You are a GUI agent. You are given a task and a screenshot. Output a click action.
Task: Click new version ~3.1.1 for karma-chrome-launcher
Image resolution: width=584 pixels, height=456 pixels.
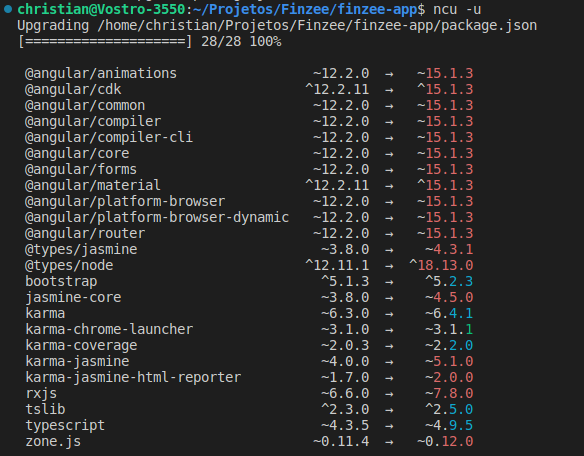point(449,330)
